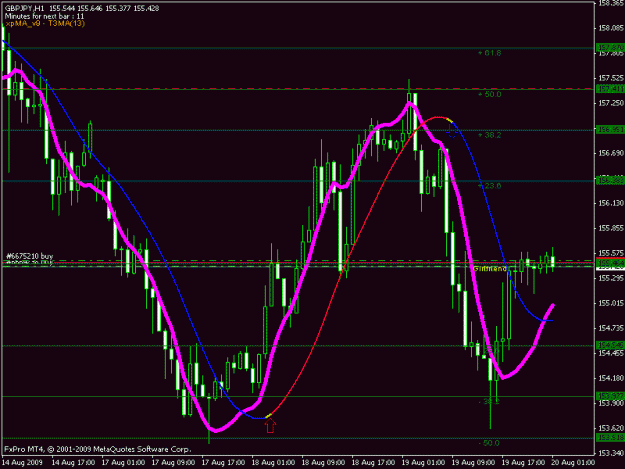Click the "xpMA_v8 - T3MA(13)" indicator label
The height and width of the screenshot is (469, 625).
[x=45, y=24]
